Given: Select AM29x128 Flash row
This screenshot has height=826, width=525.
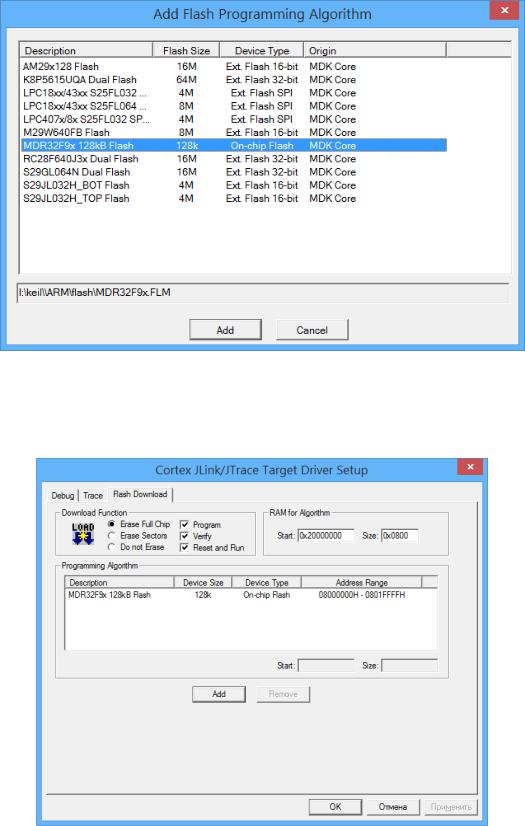Looking at the screenshot, I should point(234,66).
